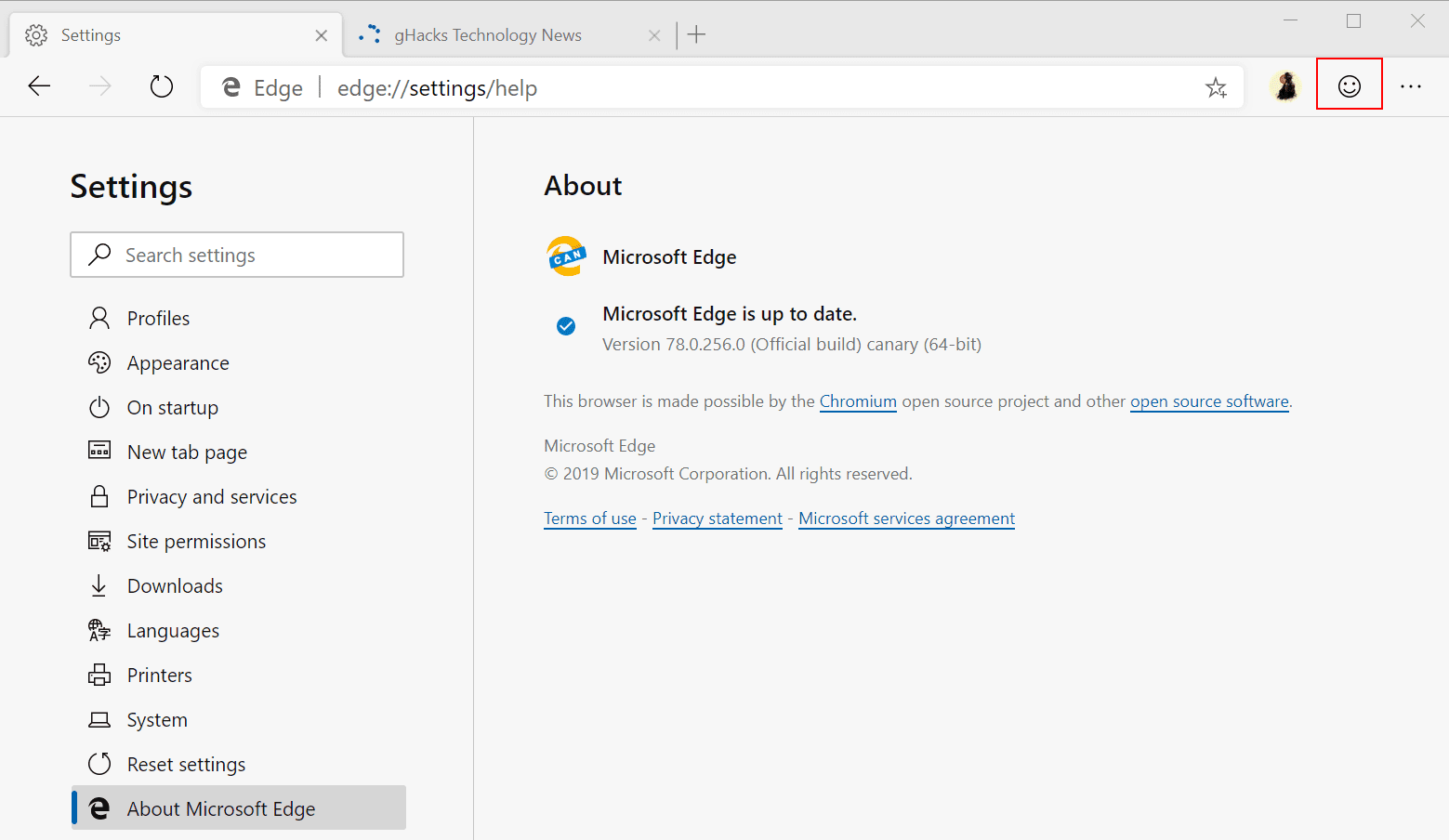
Task: Select the Profiles sidebar icon
Action: (99, 318)
